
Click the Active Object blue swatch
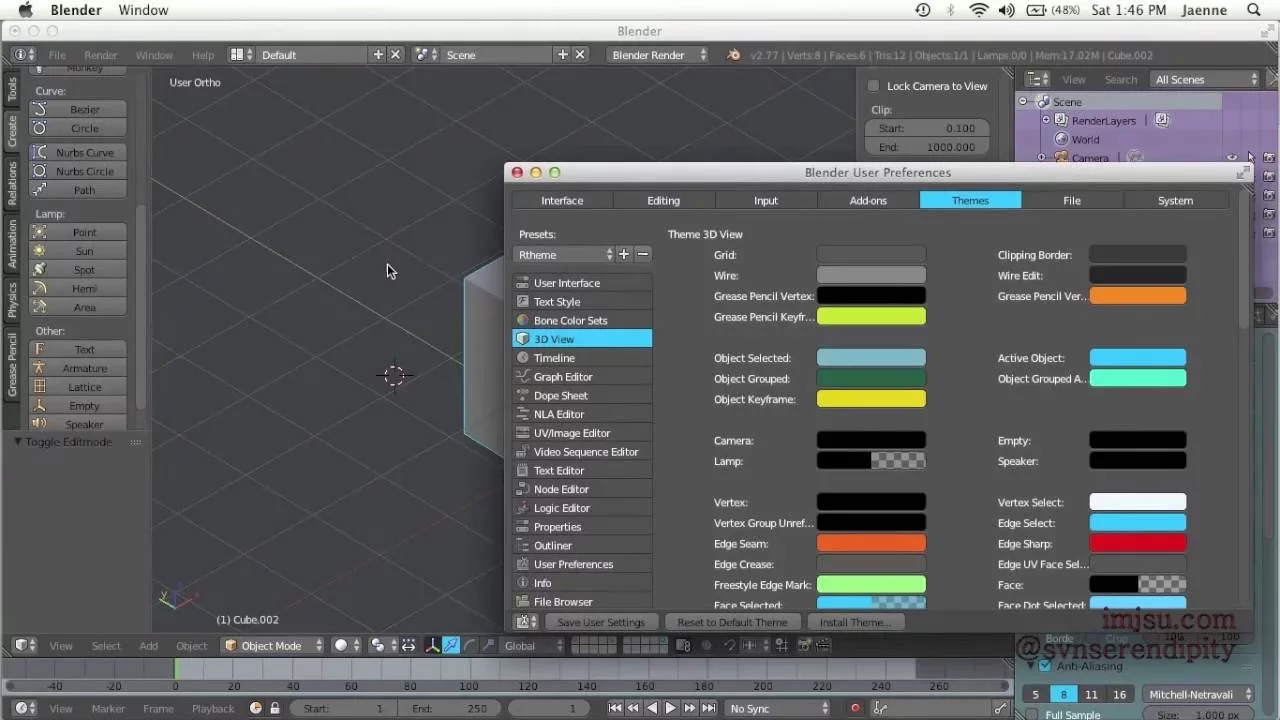1138,357
